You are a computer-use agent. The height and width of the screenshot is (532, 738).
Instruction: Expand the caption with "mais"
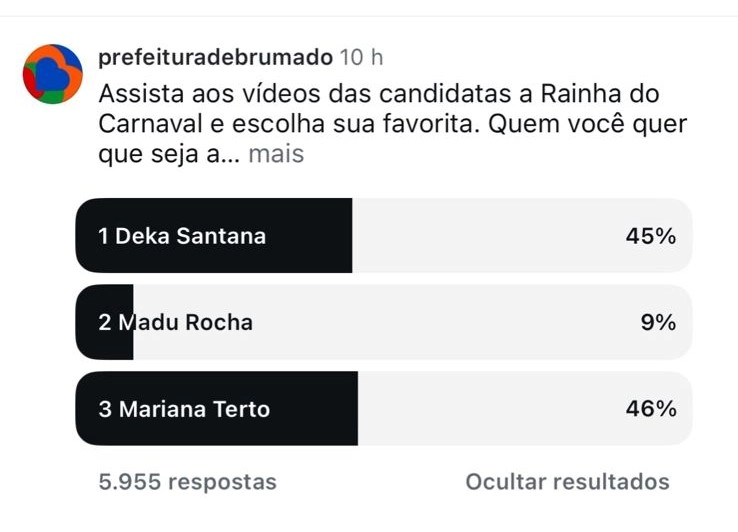point(276,155)
